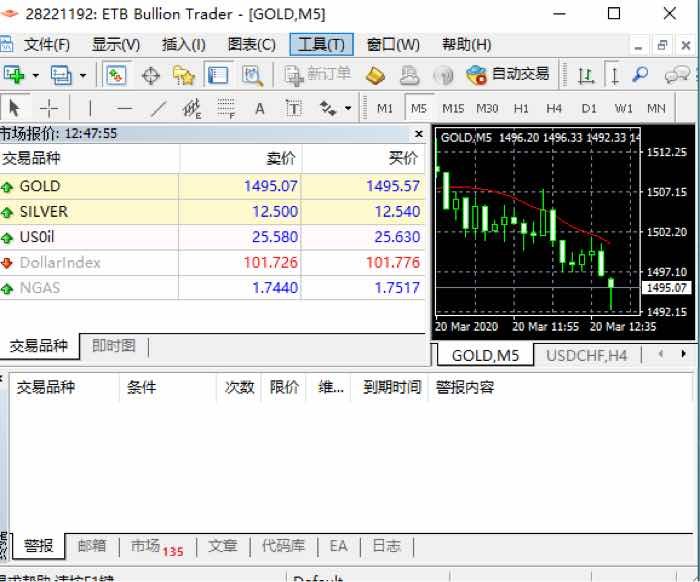Toggle Market Watch window button
Screen dimensions: 700x582
point(116,75)
